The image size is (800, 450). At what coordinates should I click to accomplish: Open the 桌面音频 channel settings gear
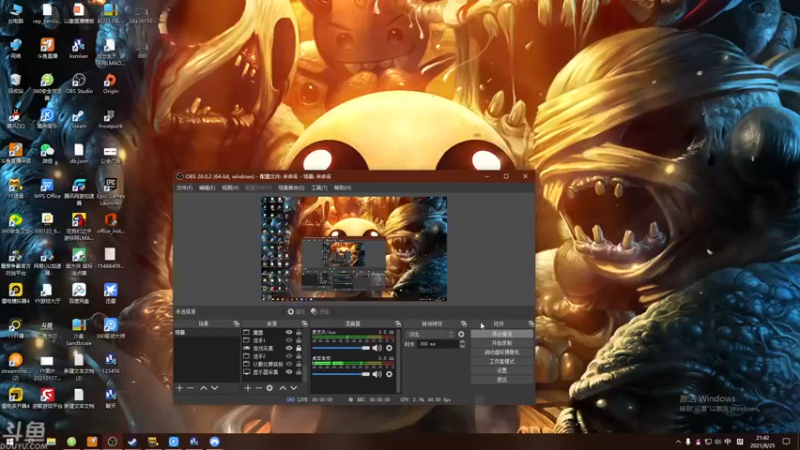point(389,374)
